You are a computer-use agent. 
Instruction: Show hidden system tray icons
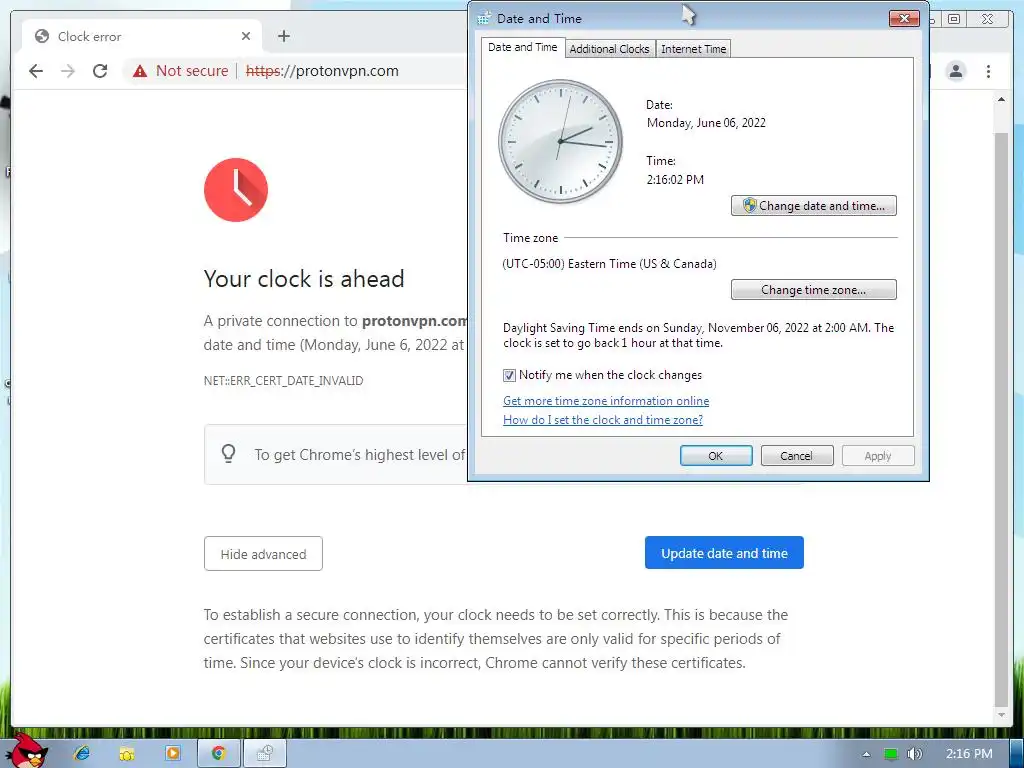pyautogui.click(x=866, y=754)
